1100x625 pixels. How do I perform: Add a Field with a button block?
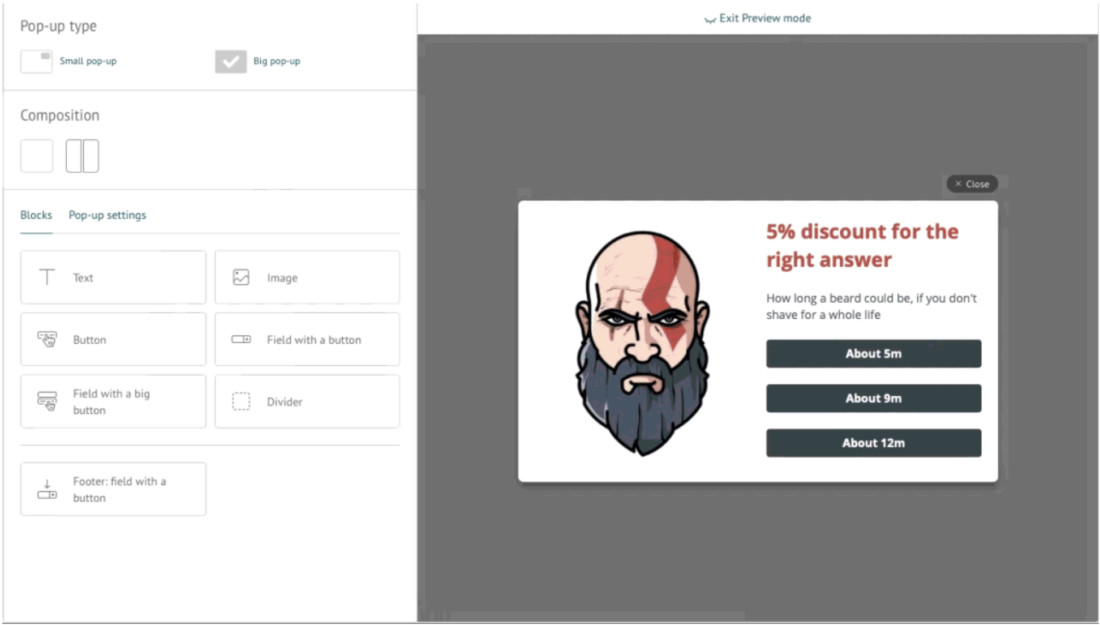pyautogui.click(x=307, y=340)
